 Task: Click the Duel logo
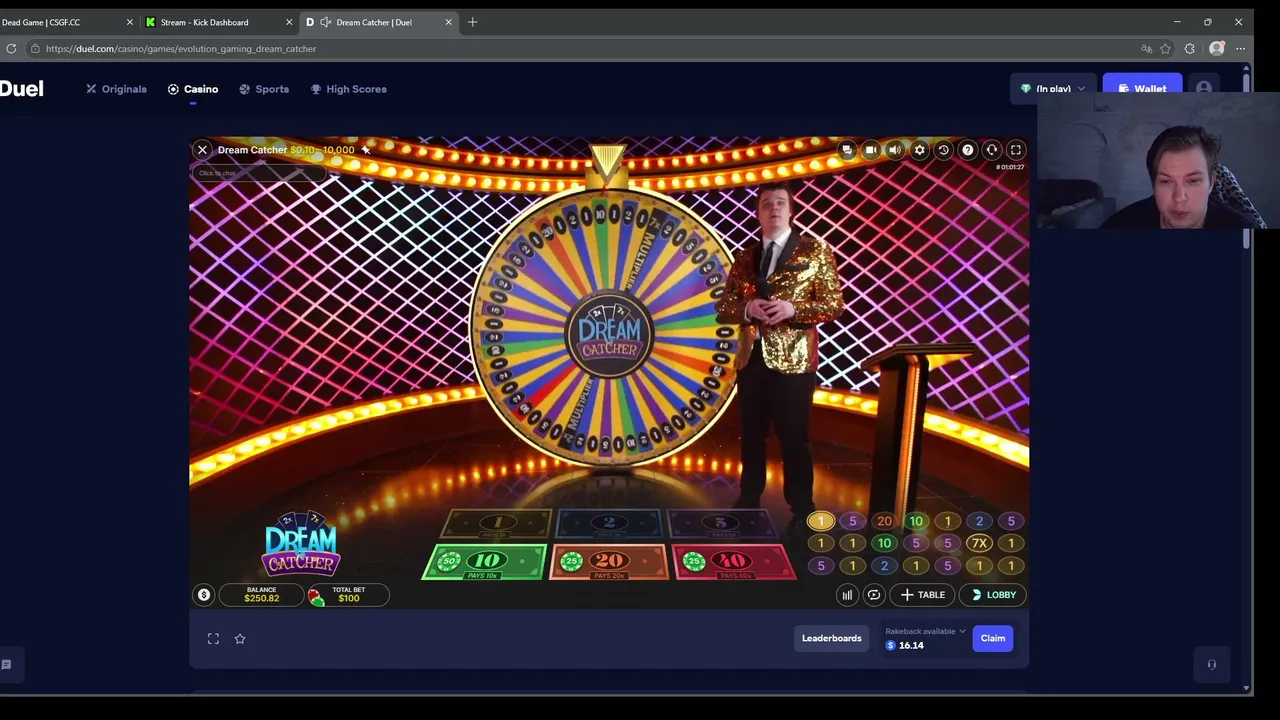point(21,89)
